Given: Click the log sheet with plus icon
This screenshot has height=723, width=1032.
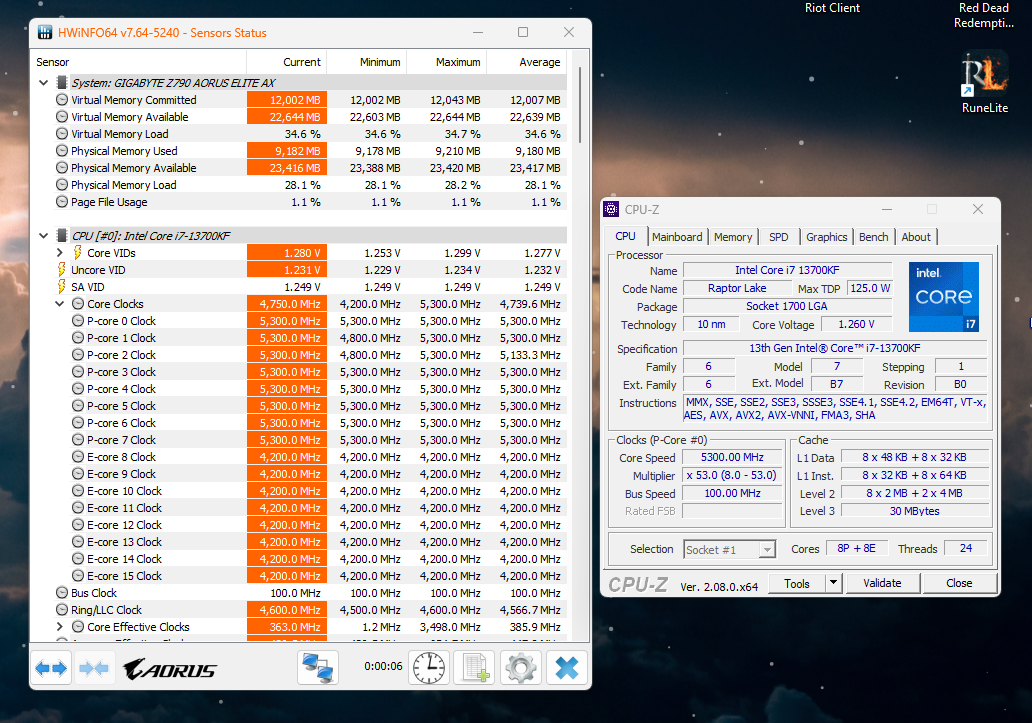Looking at the screenshot, I should [x=475, y=668].
